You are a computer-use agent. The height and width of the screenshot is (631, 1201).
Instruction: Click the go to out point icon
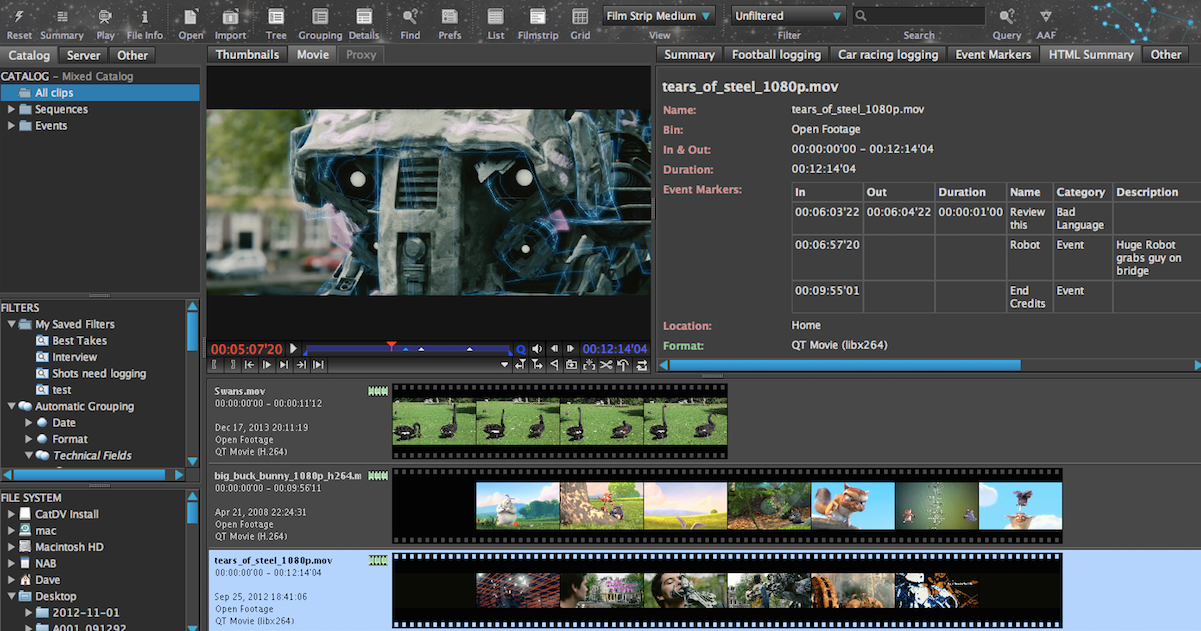301,365
